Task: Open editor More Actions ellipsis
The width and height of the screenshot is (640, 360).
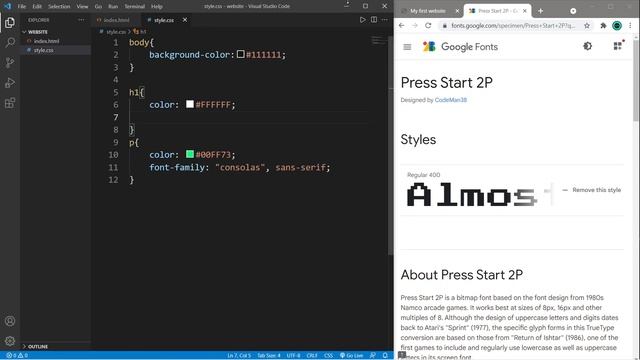Action: (x=384, y=20)
